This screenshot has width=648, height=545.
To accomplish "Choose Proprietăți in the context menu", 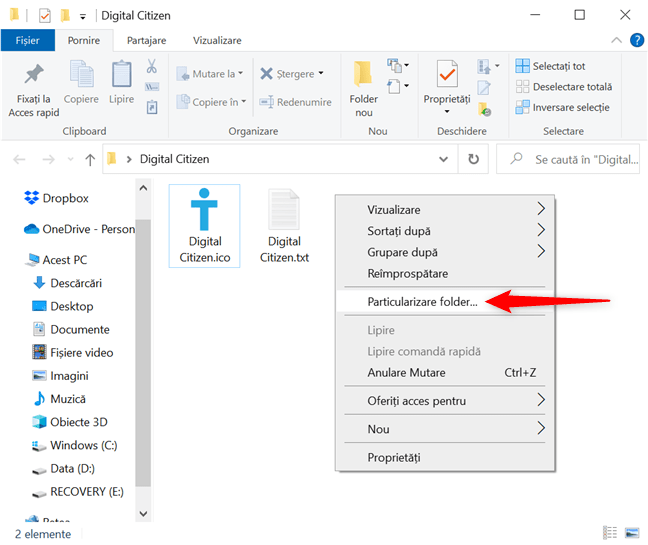I will click(445, 457).
